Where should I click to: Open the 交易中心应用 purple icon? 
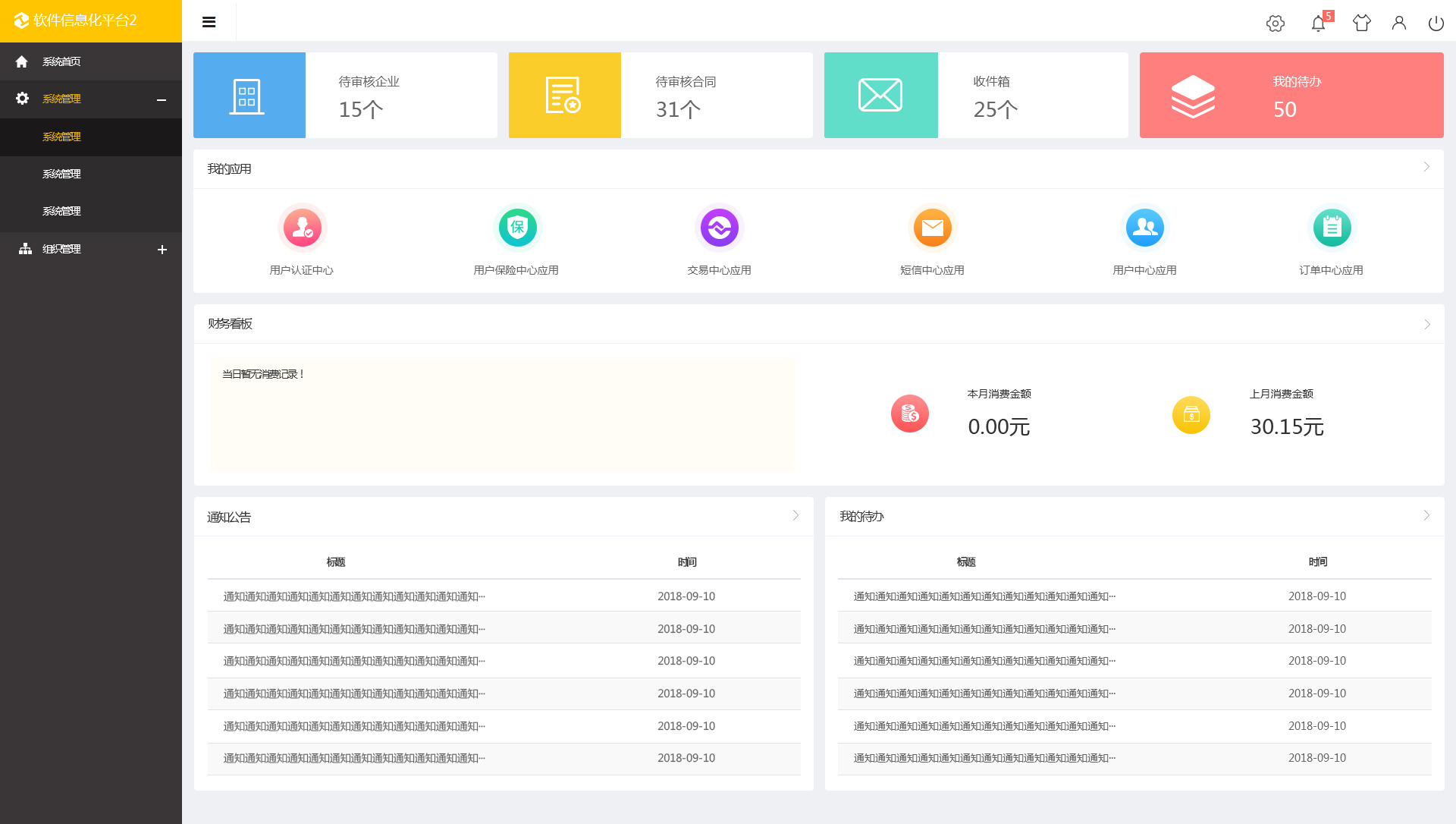click(x=719, y=227)
